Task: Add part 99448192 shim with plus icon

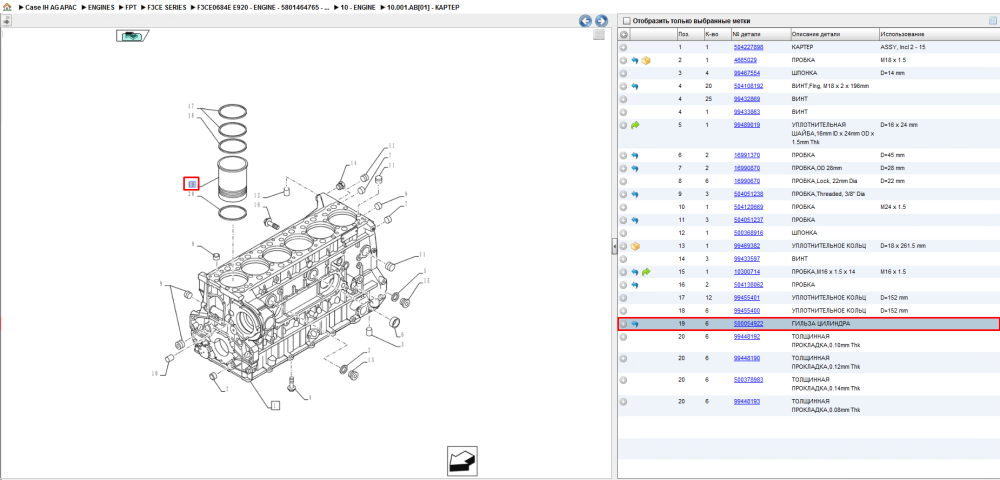Action: coord(624,337)
